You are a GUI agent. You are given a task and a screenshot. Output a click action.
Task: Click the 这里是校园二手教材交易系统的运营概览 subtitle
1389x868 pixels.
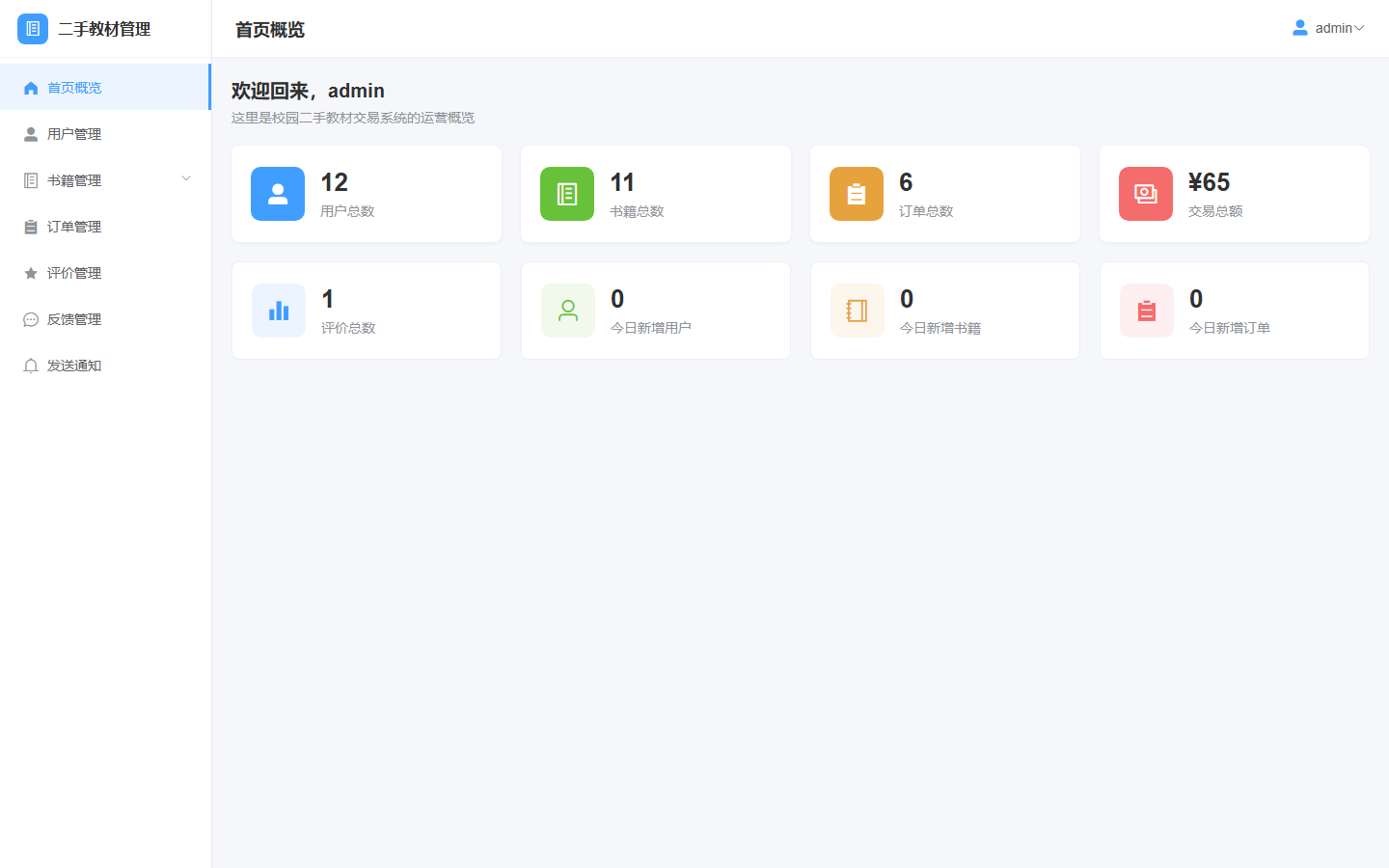coord(353,118)
